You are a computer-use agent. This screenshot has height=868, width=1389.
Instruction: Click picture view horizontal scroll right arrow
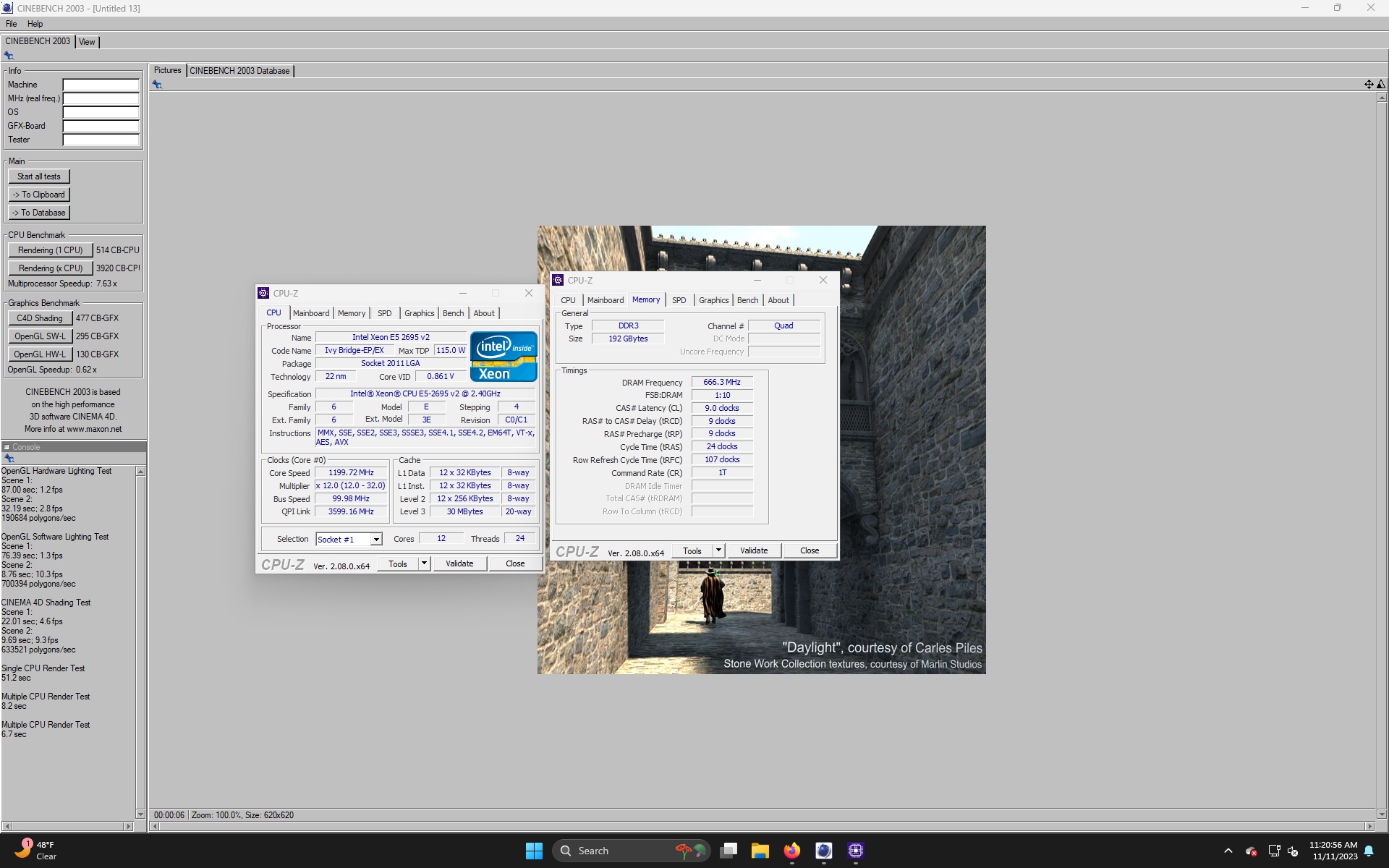tap(1369, 826)
